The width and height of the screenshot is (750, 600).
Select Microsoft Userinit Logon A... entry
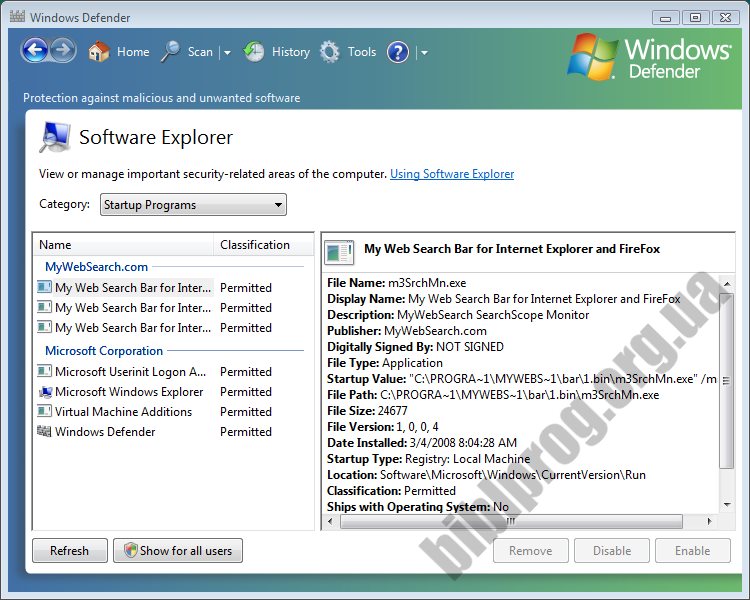(x=131, y=372)
